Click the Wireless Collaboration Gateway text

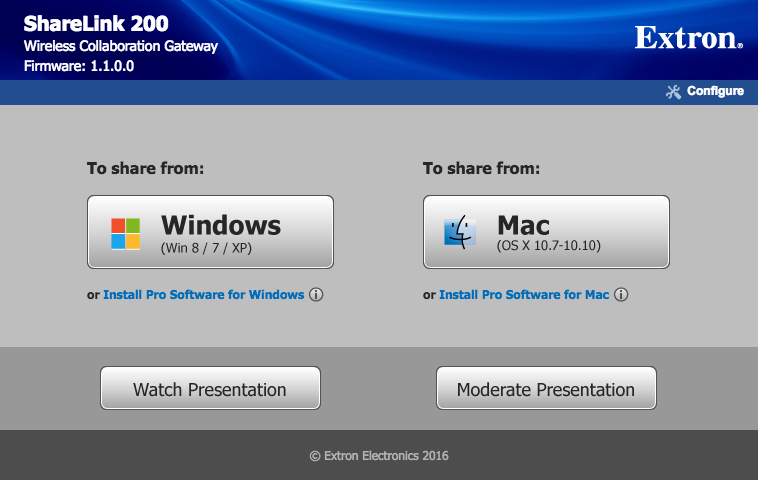(x=121, y=46)
